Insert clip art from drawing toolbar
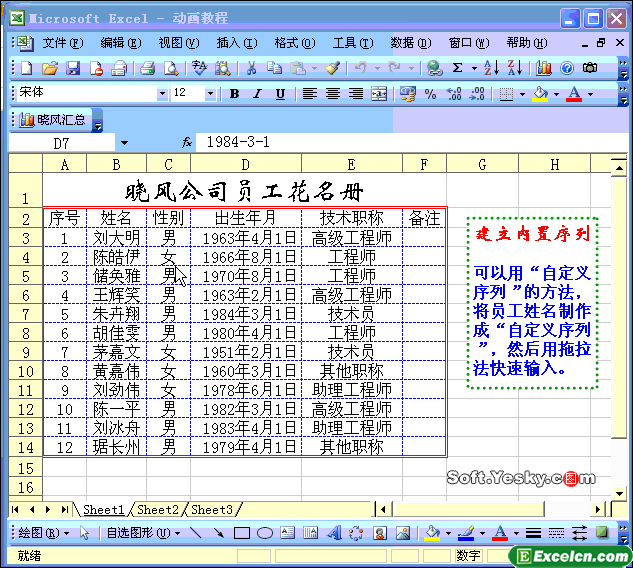This screenshot has height=568, width=633. (x=379, y=533)
